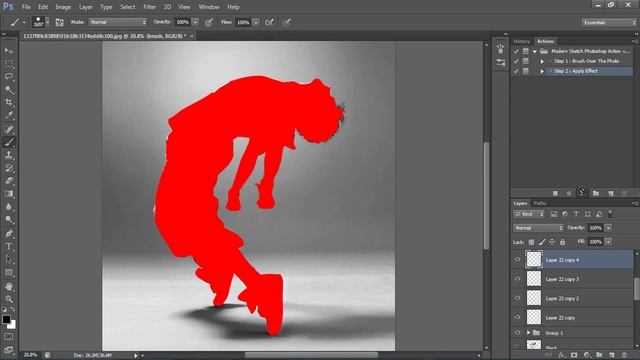Switch to the History tab
The height and width of the screenshot is (360, 640).
522,41
